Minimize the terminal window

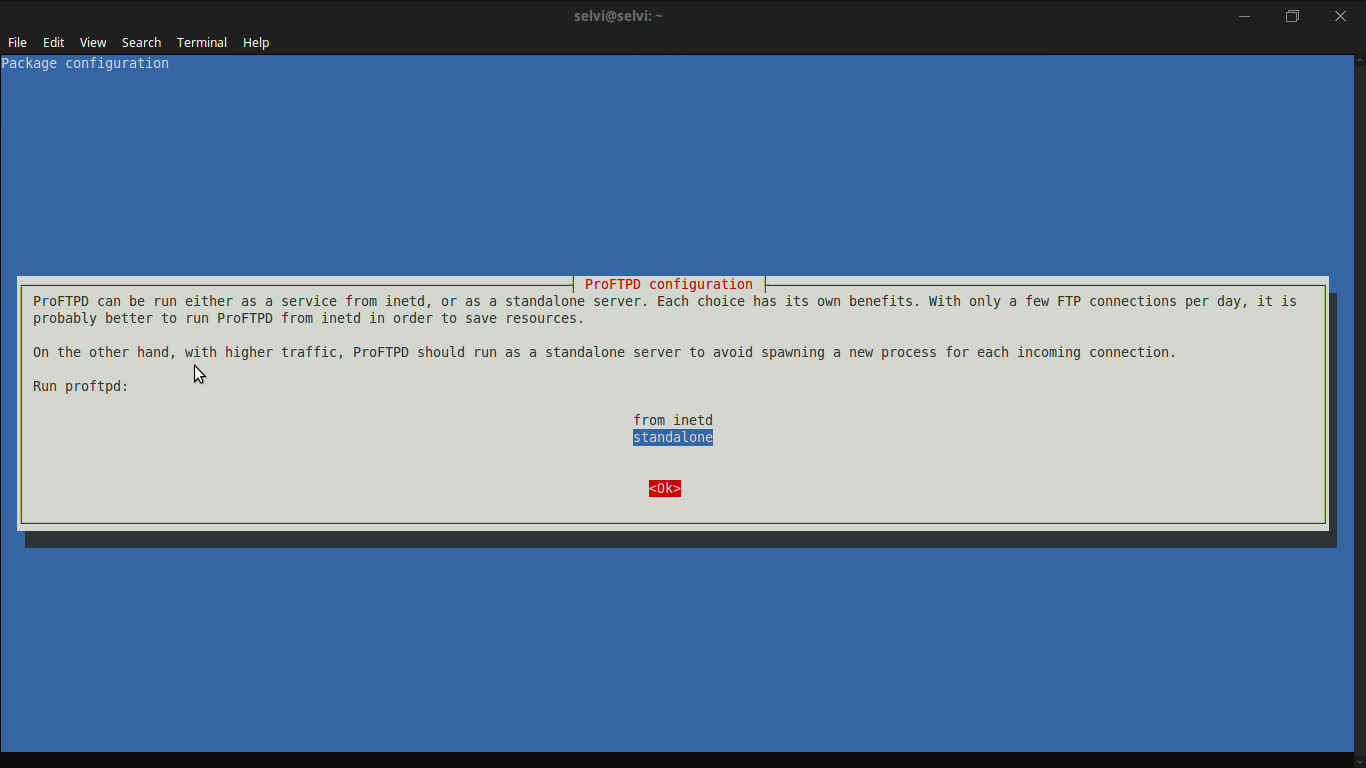(1244, 16)
